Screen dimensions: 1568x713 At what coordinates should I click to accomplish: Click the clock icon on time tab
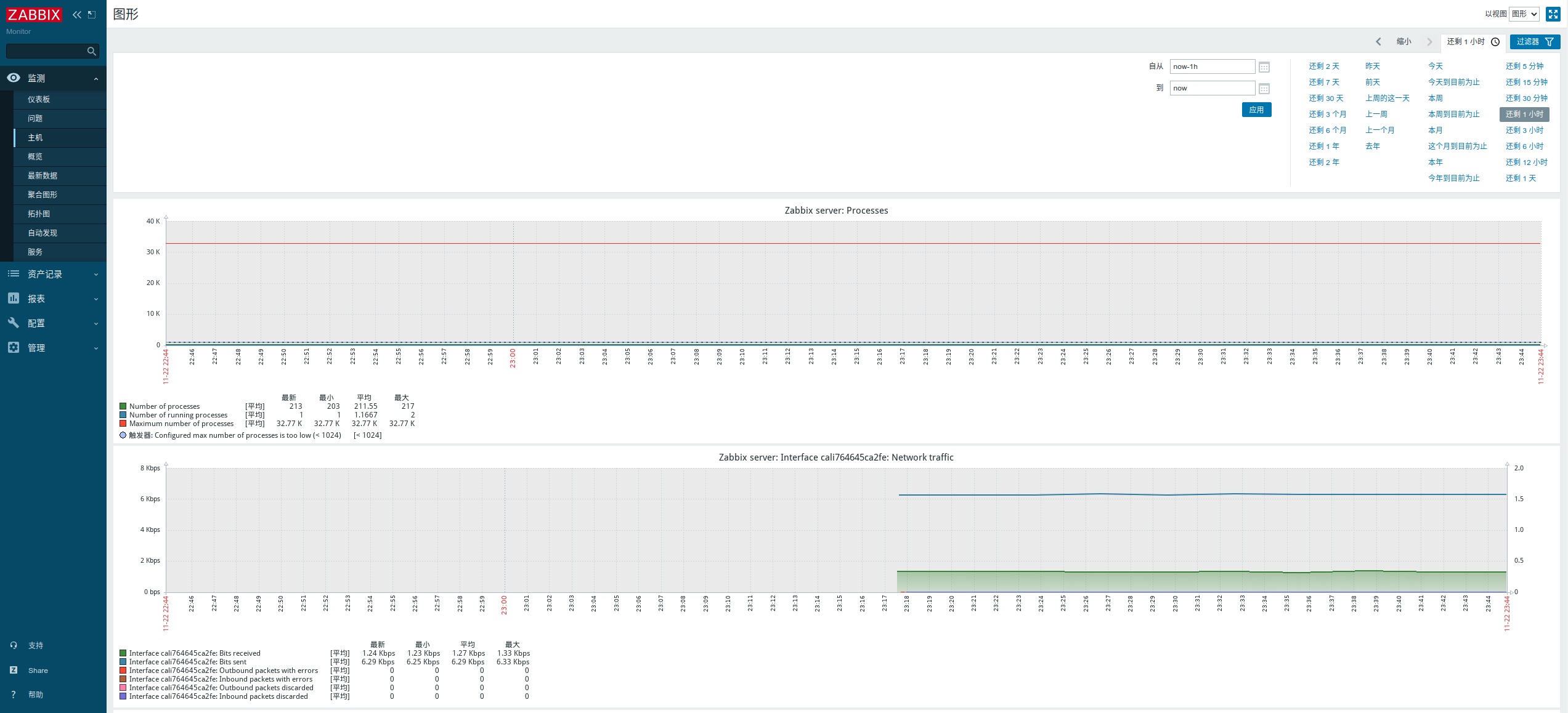(x=1495, y=42)
